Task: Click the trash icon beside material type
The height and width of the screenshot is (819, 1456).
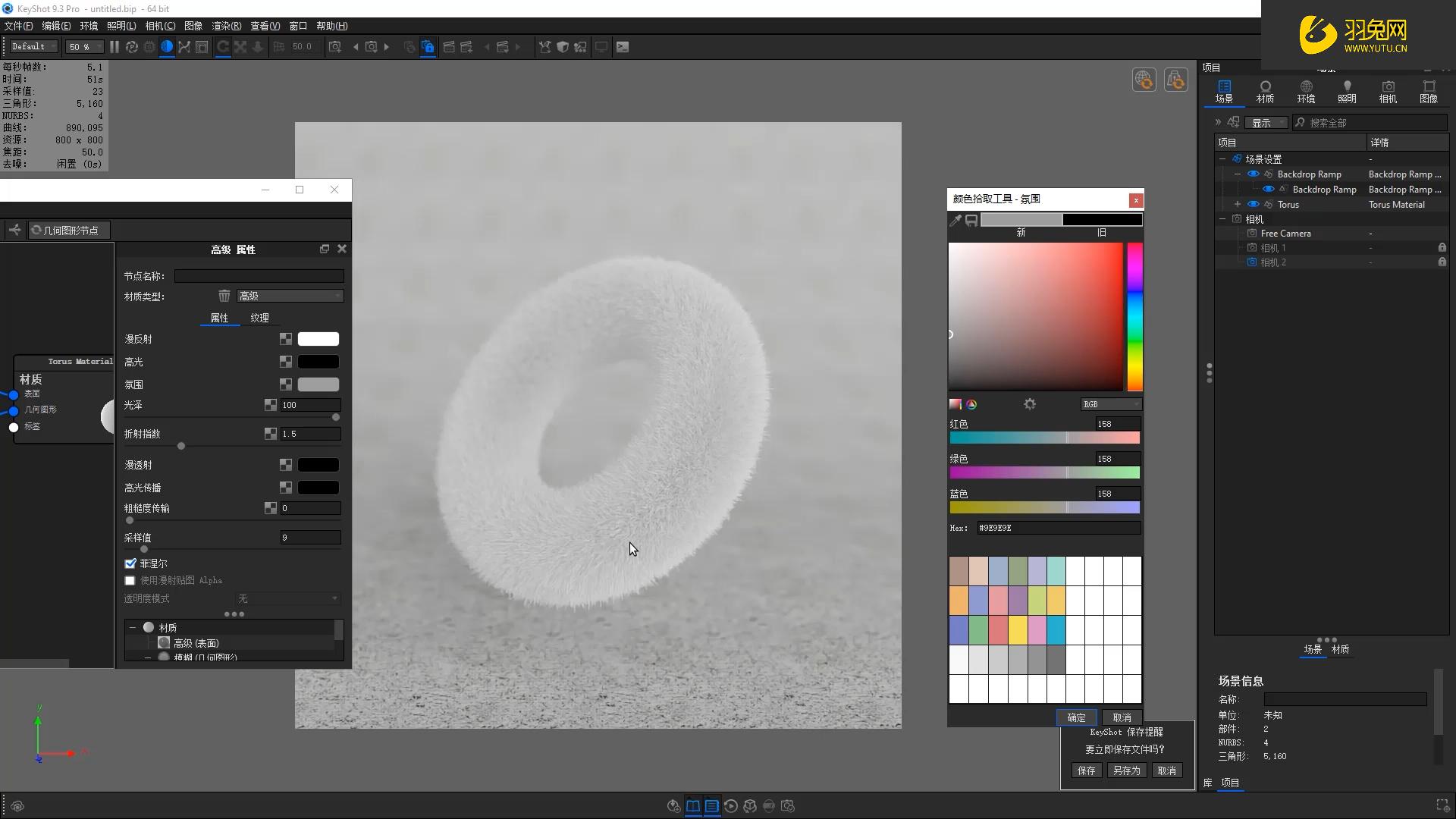Action: point(224,296)
